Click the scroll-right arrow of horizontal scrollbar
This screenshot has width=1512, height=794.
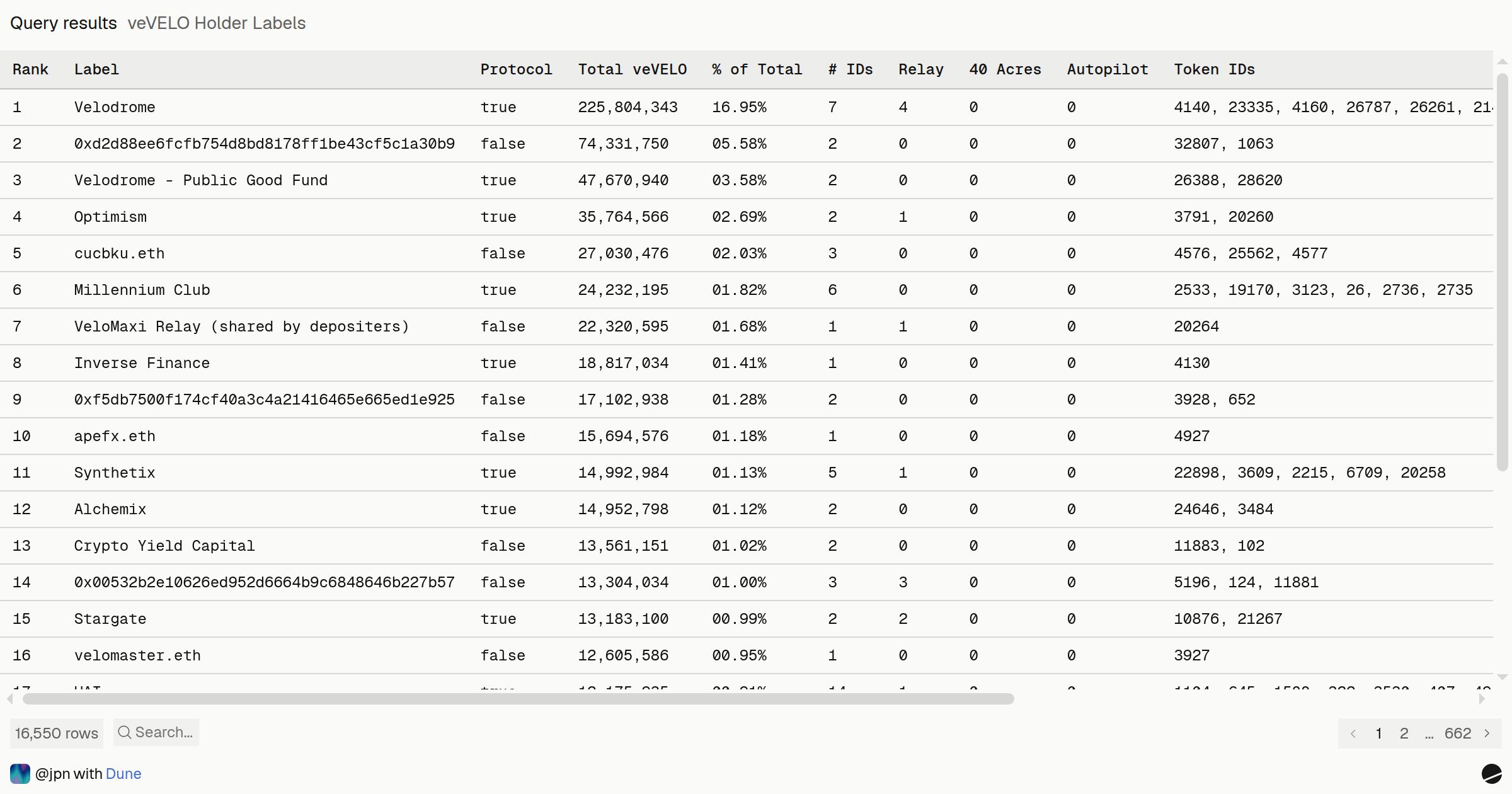pos(1482,699)
